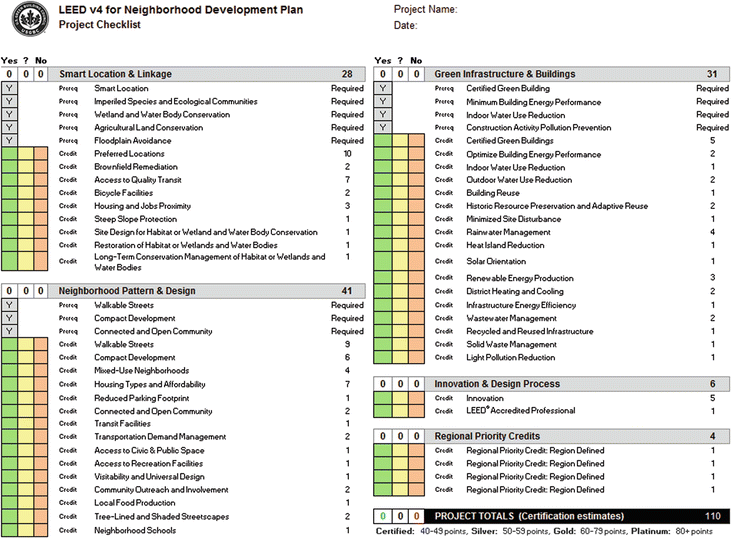The image size is (732, 539).
Task: Click the Minimum Building Energy Performance label
Action: [x=534, y=102]
